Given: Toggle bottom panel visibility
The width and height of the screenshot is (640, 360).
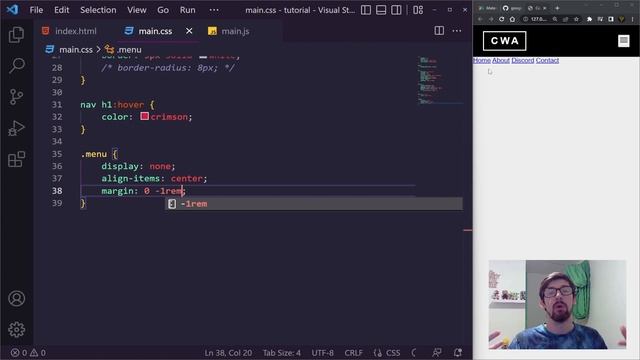Looking at the screenshot, I should pyautogui.click(x=381, y=10).
